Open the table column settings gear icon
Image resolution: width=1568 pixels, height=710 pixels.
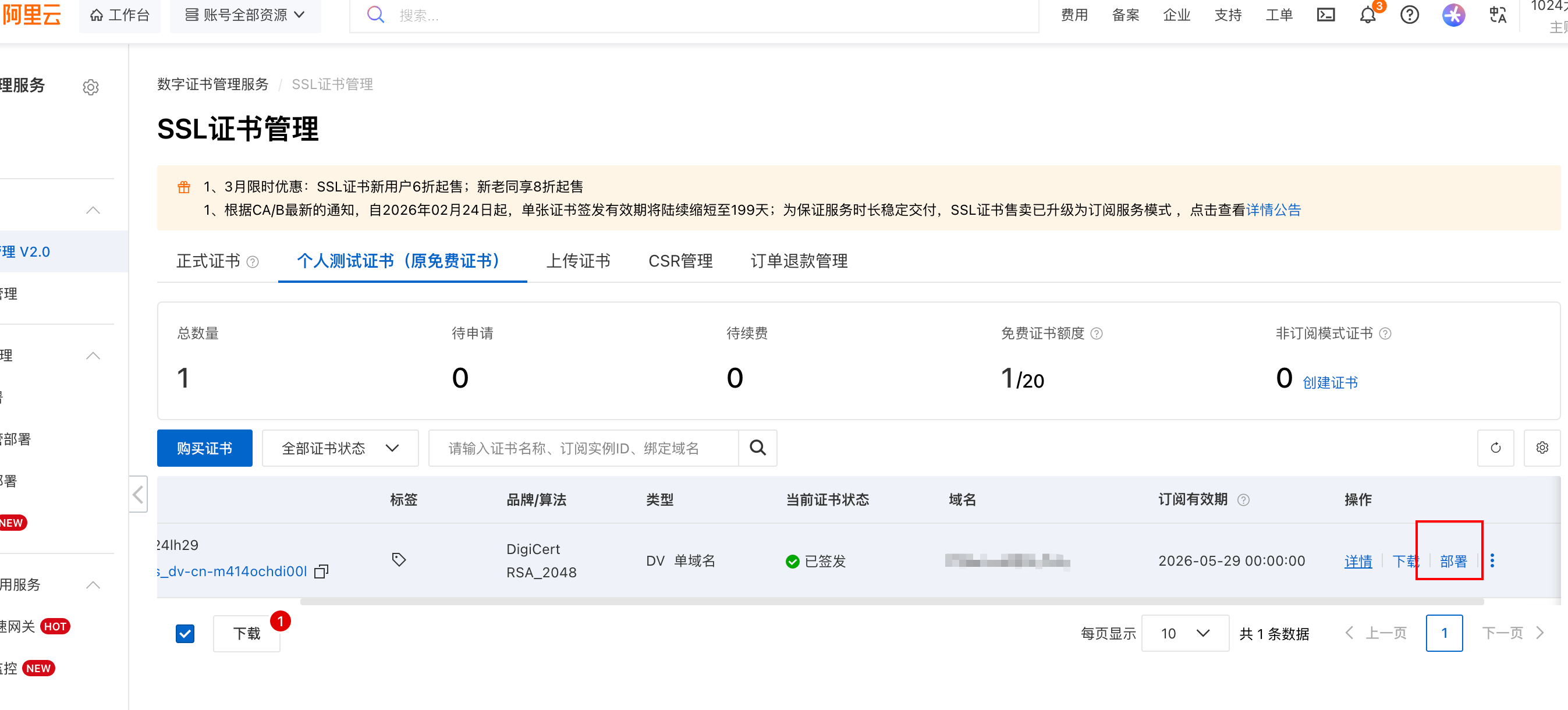(x=1541, y=448)
